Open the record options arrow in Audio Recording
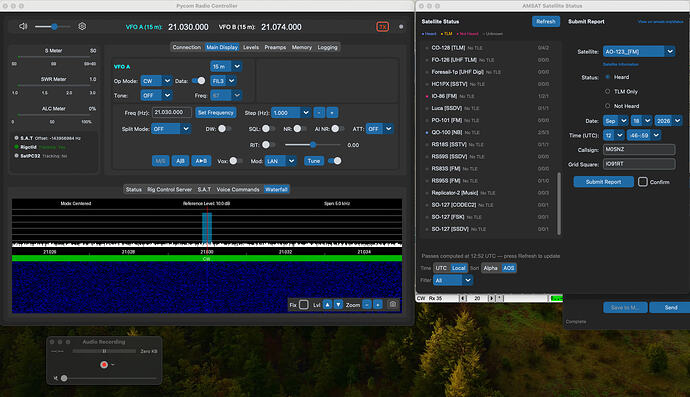The height and width of the screenshot is (397, 690). click(113, 365)
